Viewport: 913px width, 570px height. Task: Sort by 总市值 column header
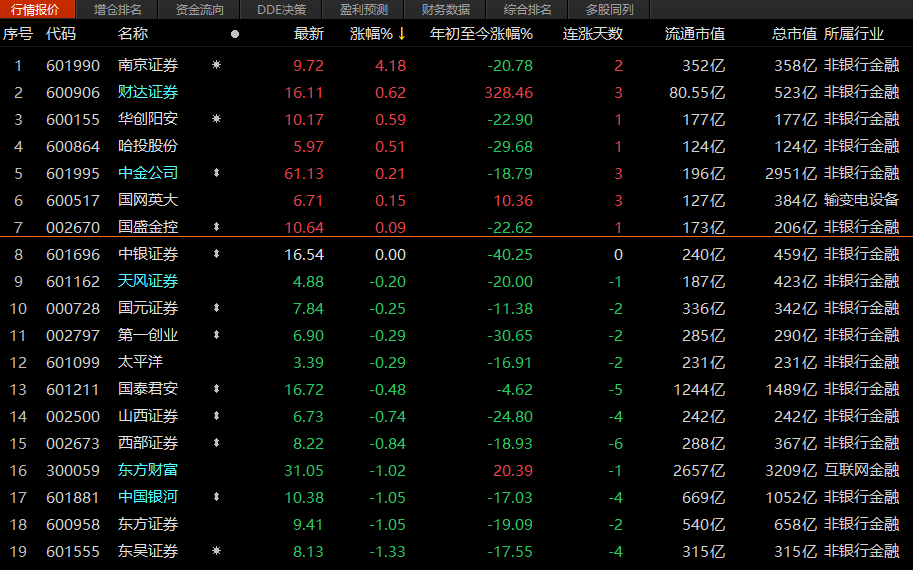pyautogui.click(x=794, y=34)
